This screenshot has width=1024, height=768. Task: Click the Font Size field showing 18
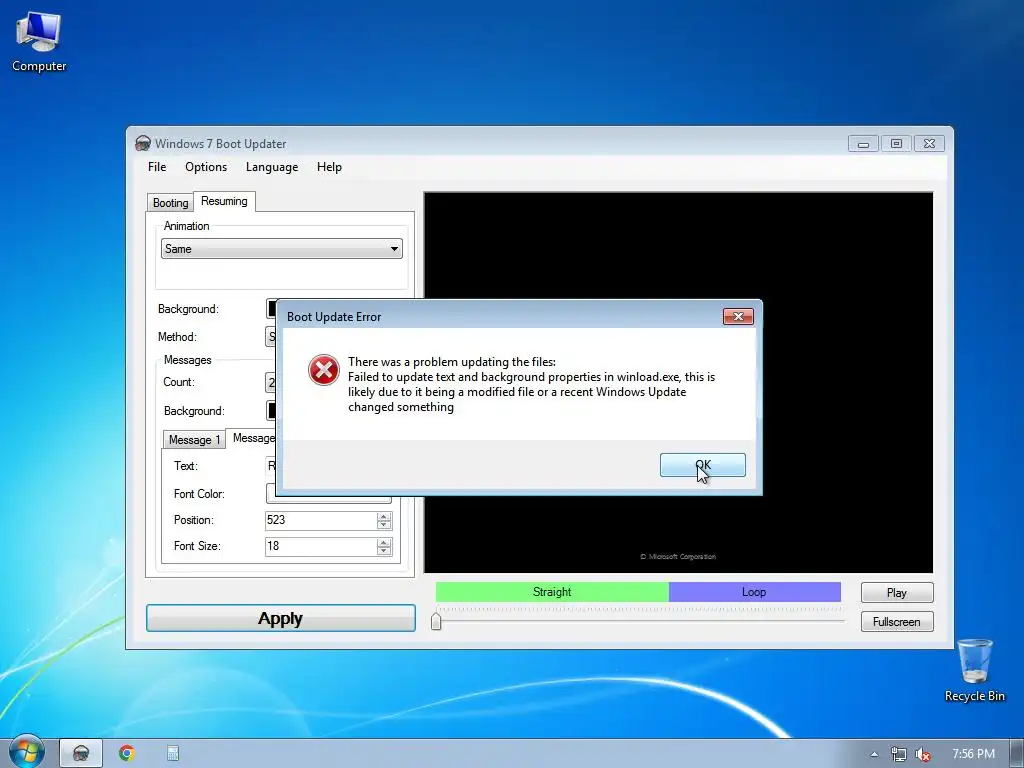point(321,546)
